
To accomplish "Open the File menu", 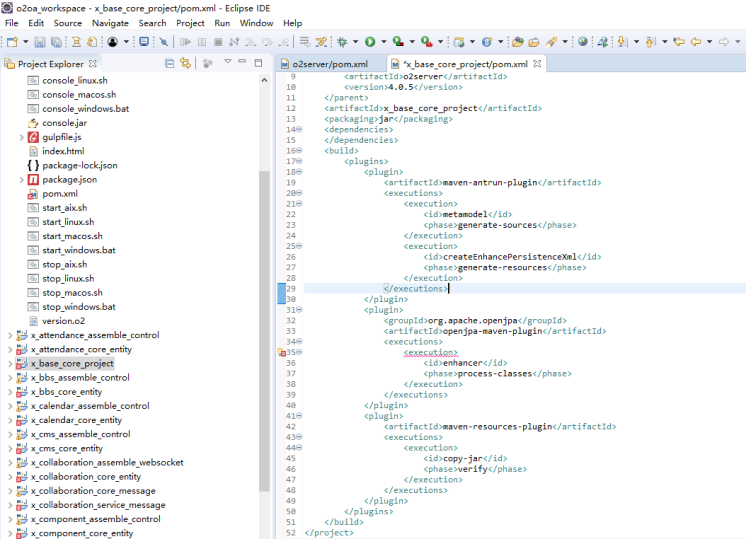I will (x=11, y=23).
